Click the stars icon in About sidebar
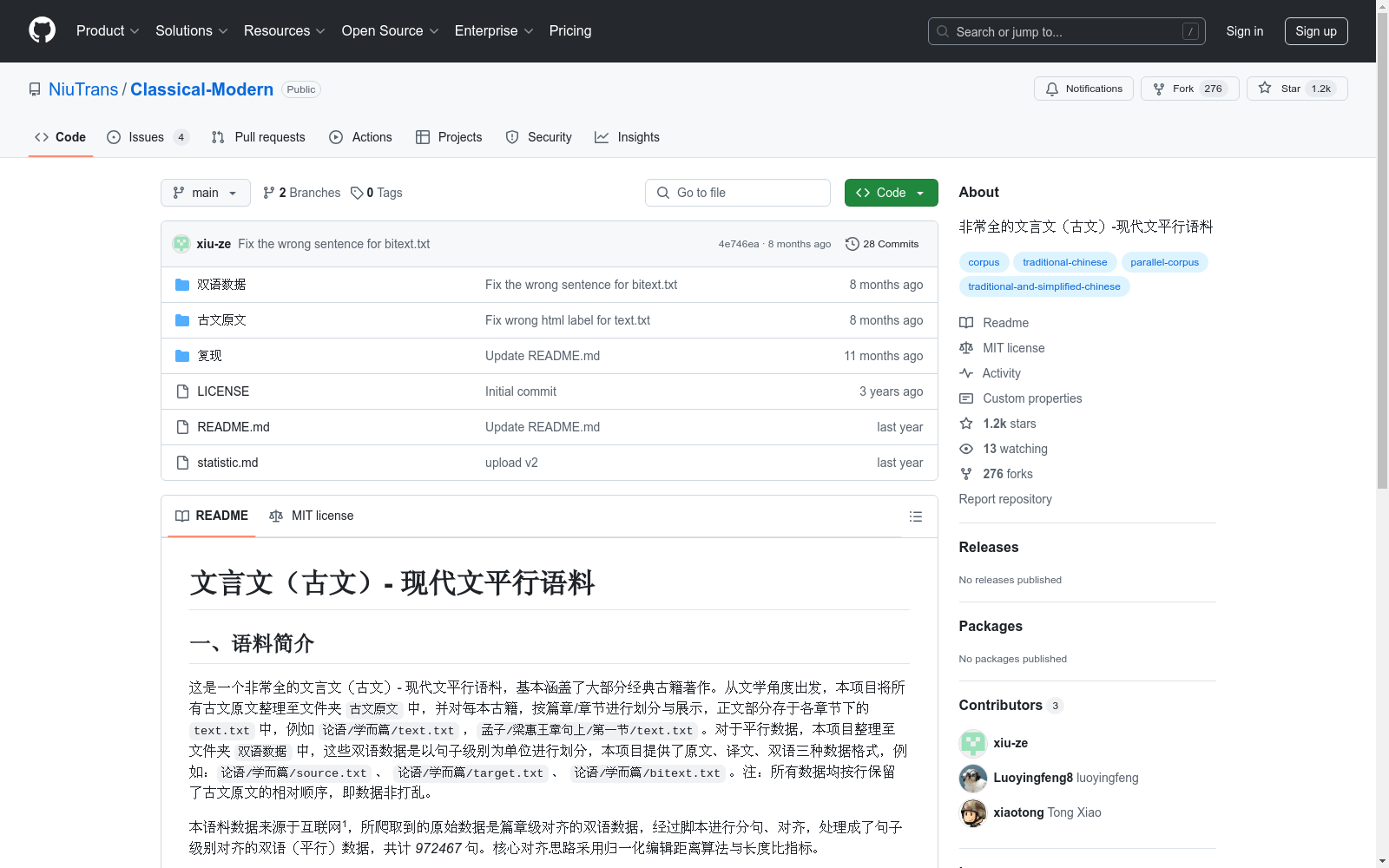 966,424
